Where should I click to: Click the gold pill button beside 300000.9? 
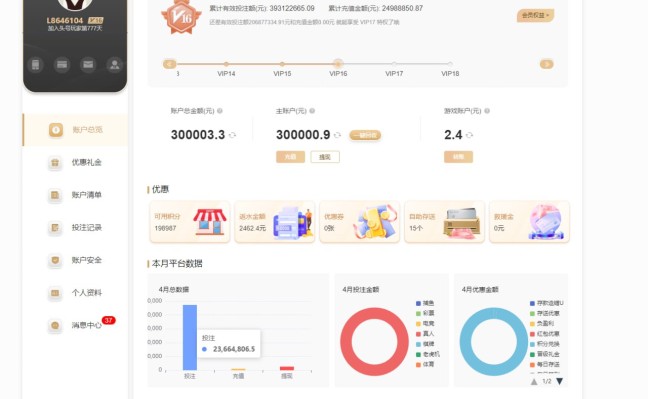pos(365,135)
